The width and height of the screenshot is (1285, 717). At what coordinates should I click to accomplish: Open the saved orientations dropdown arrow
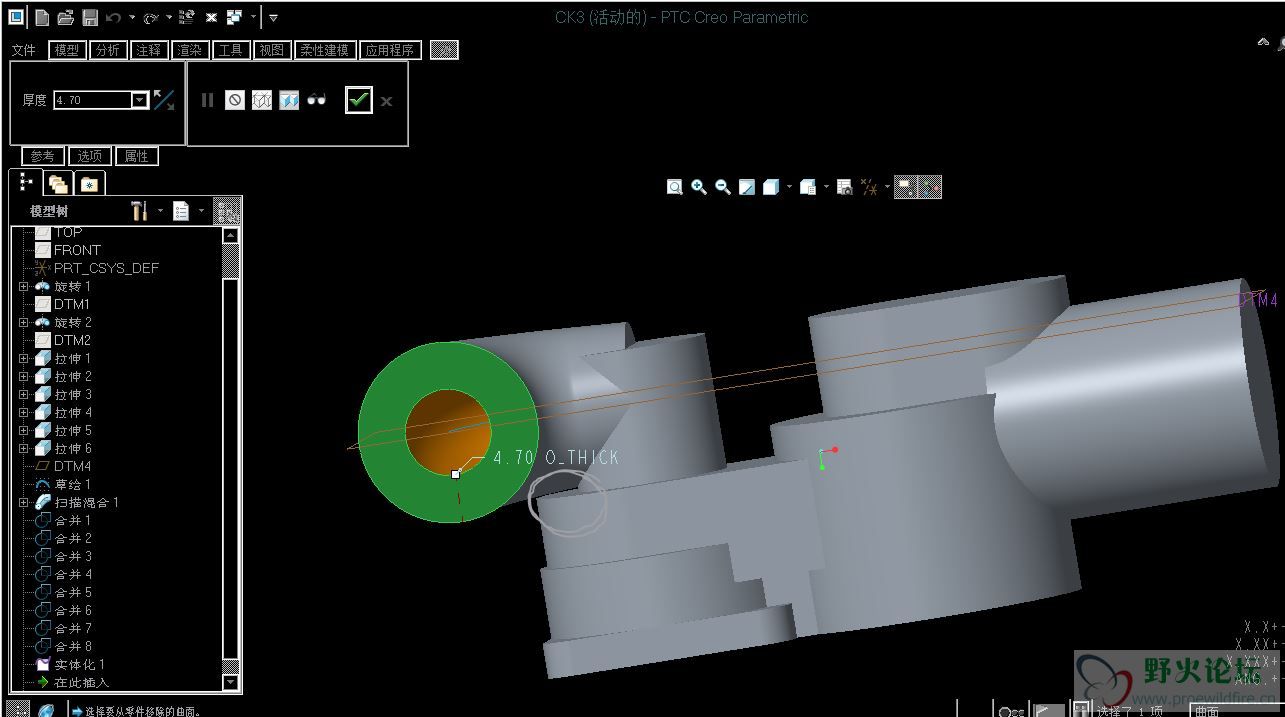(826, 187)
